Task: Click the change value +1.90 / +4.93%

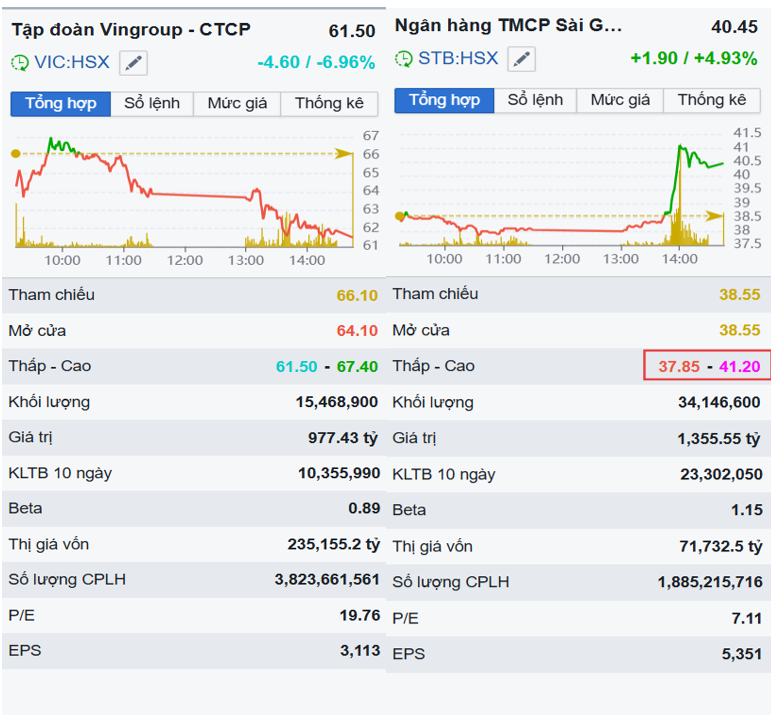Action: coord(694,59)
